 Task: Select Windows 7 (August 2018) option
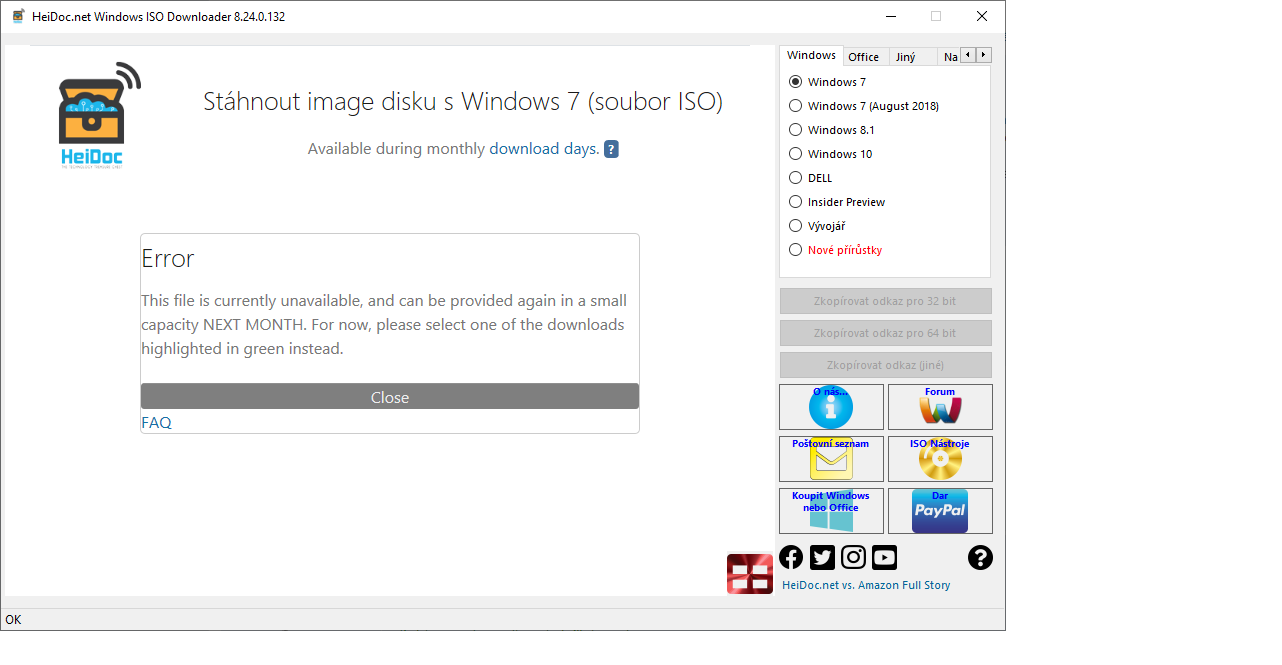[x=864, y=106]
